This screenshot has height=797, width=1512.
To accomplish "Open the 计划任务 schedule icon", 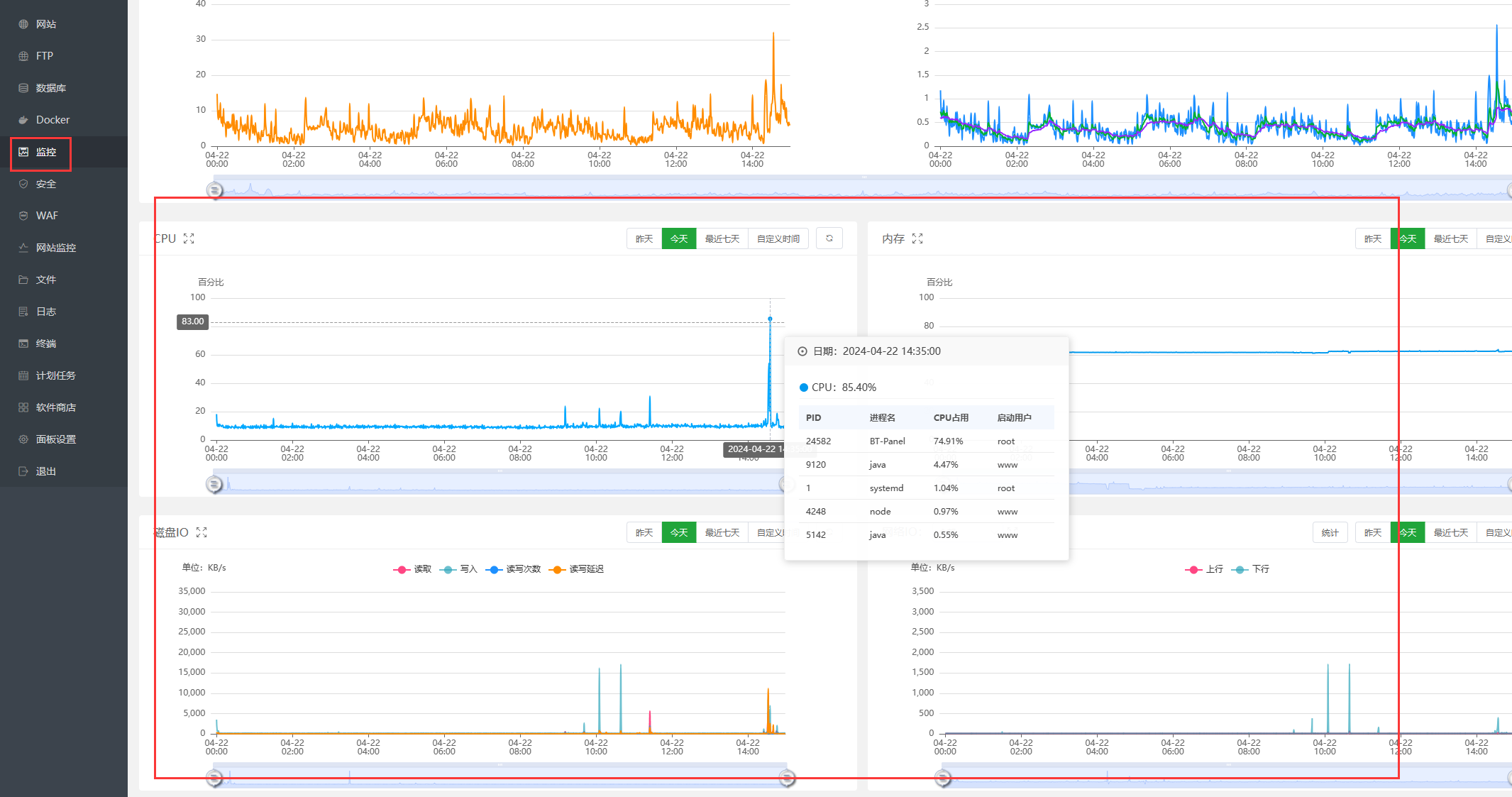I will point(23,375).
